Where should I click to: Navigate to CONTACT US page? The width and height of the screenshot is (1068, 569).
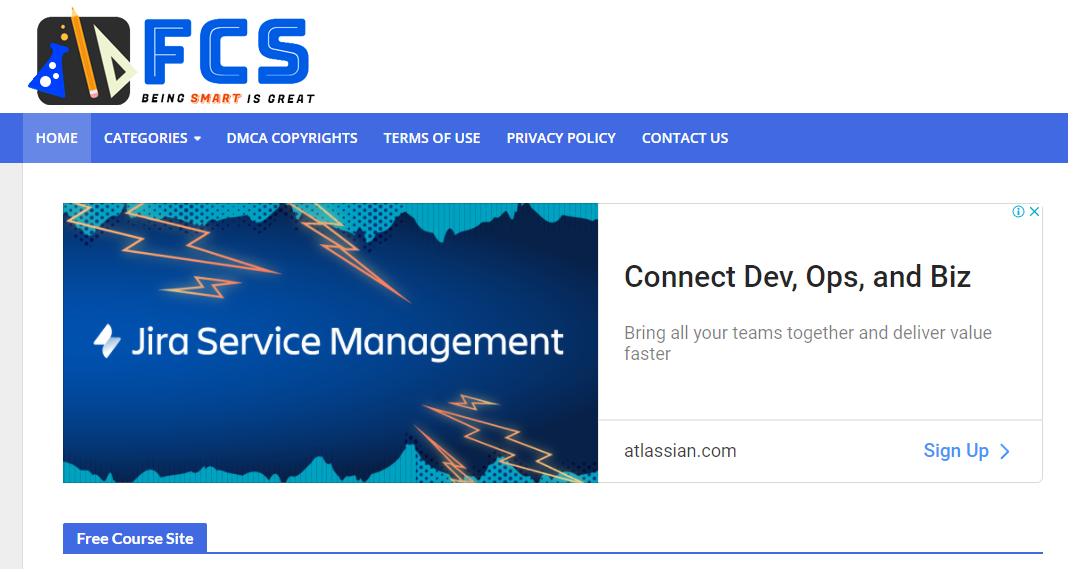(685, 138)
